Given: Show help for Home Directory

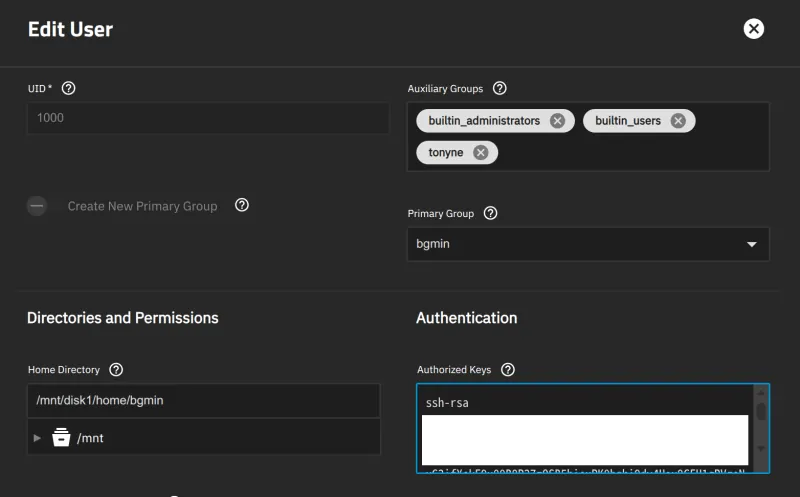Looking at the screenshot, I should [x=116, y=369].
